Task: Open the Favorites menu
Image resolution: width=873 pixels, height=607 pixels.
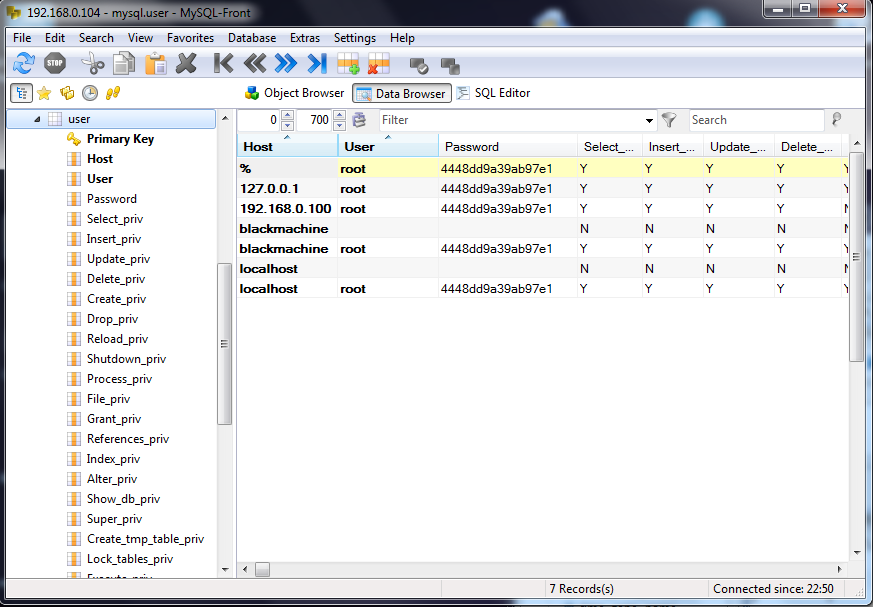Action: tap(190, 38)
